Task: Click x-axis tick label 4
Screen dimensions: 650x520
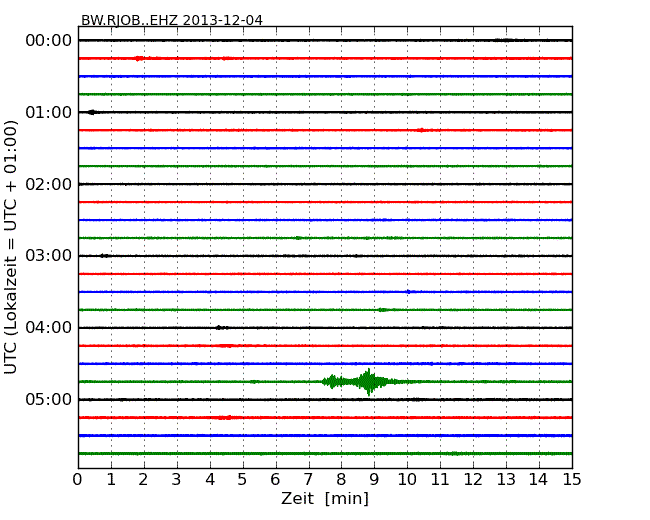Action: [210, 480]
